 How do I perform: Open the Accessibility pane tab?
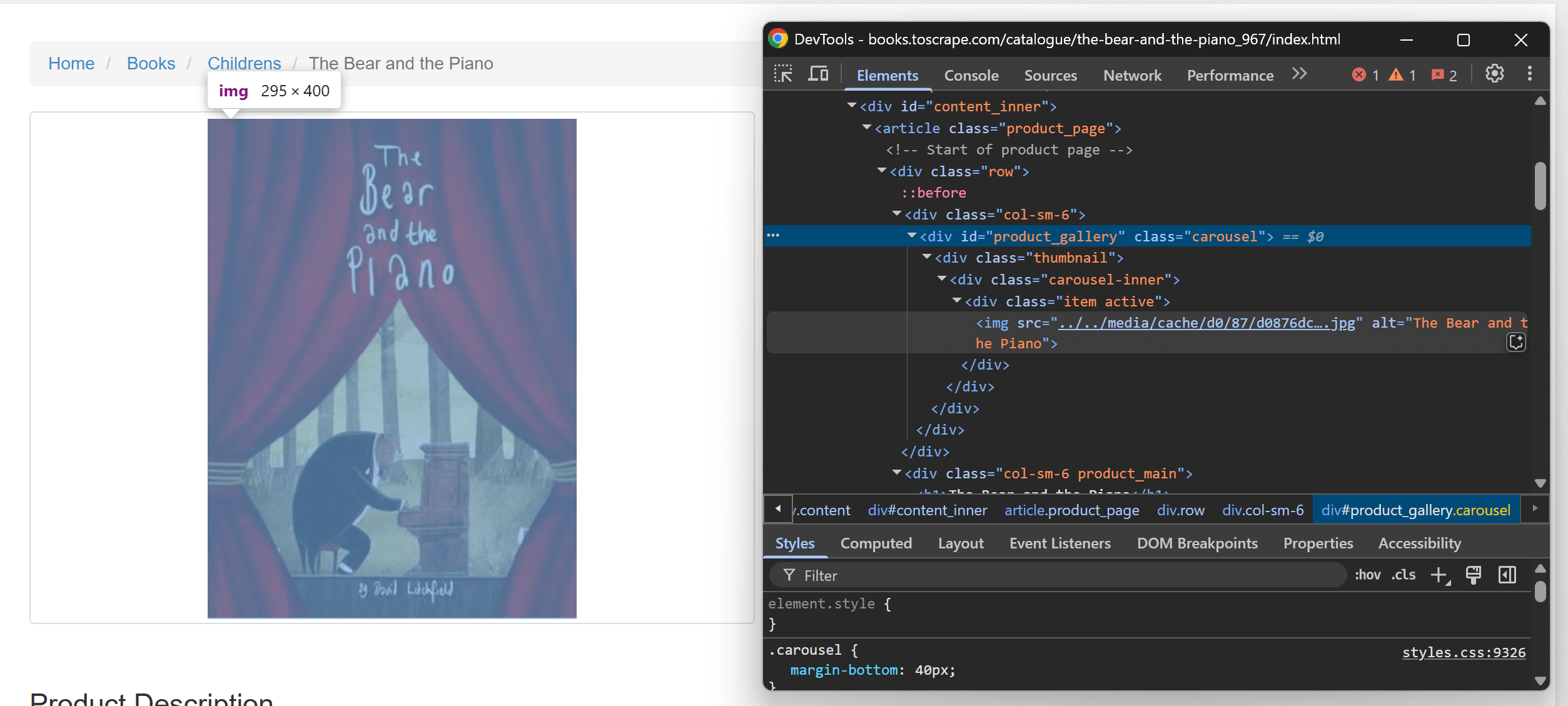pos(1420,543)
